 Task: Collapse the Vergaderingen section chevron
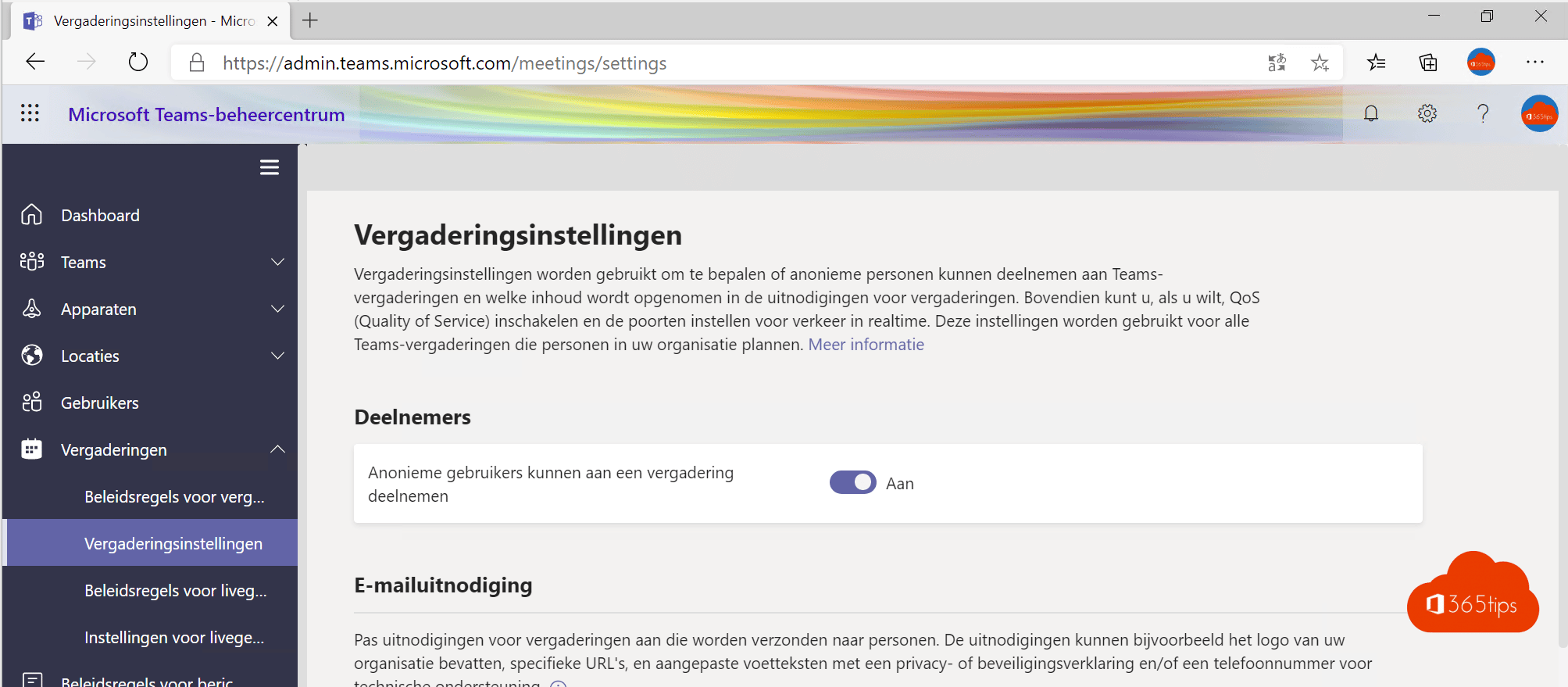click(x=277, y=449)
